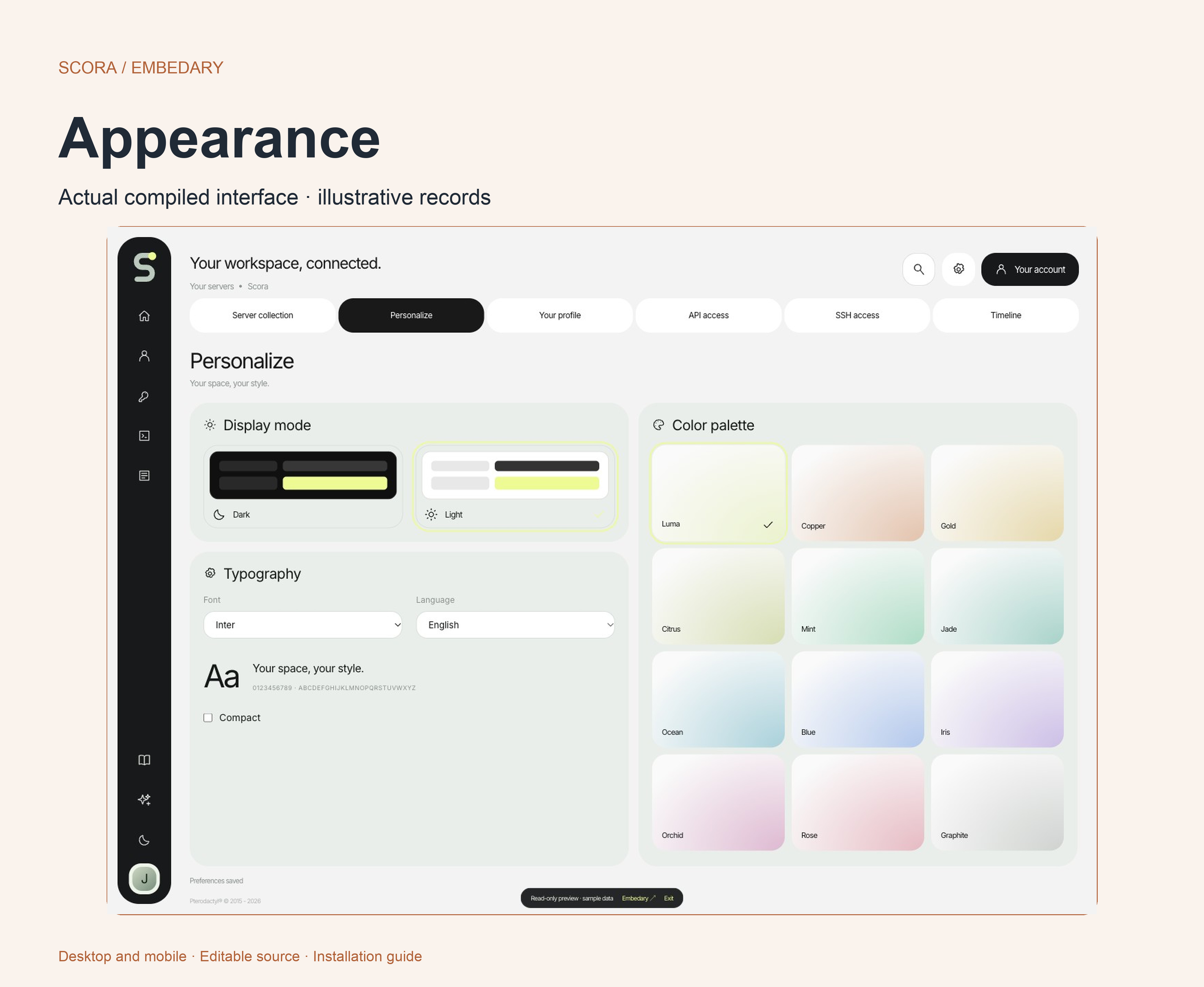
Task: Select the Blue color palette
Action: [858, 699]
